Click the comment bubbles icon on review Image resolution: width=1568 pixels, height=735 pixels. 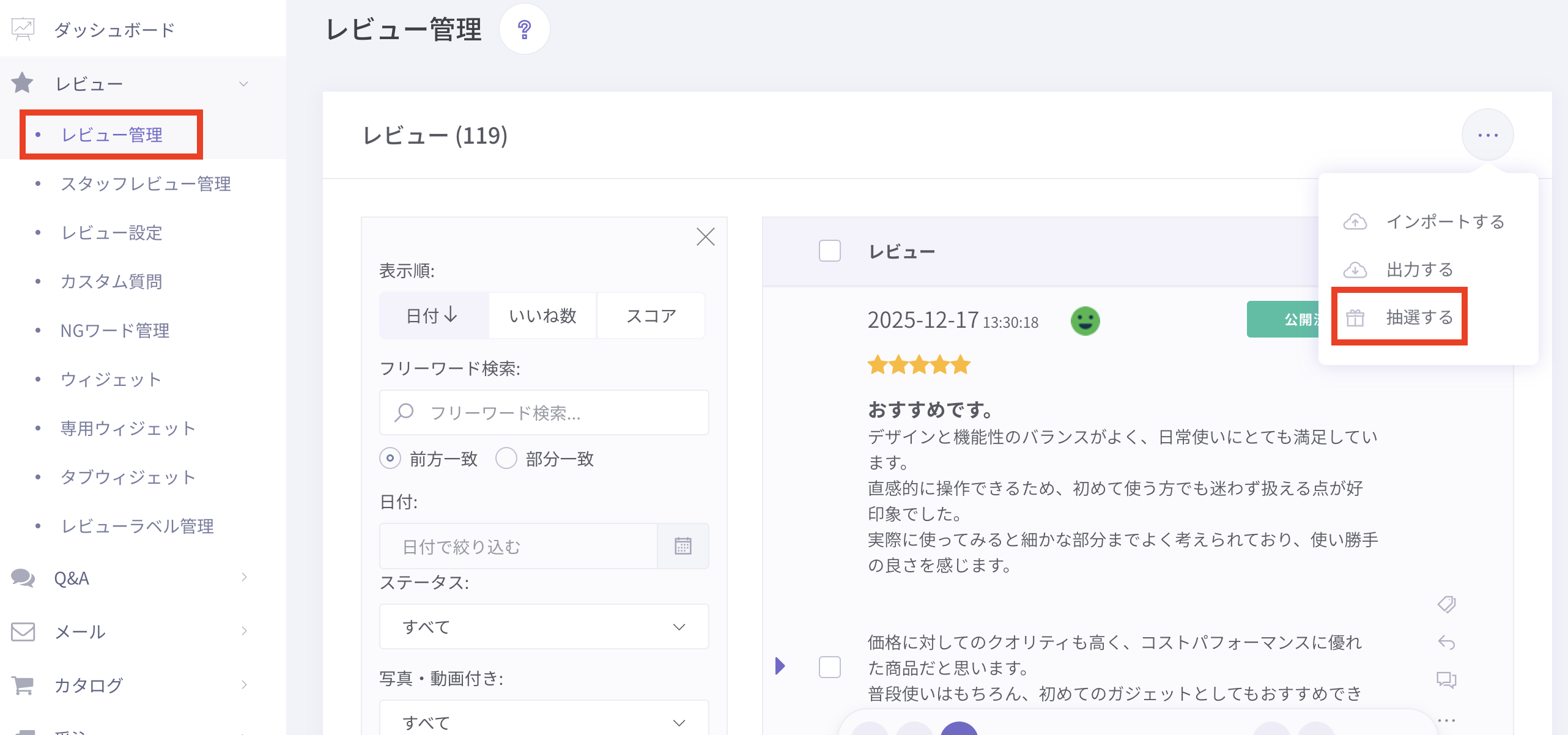coord(1446,679)
